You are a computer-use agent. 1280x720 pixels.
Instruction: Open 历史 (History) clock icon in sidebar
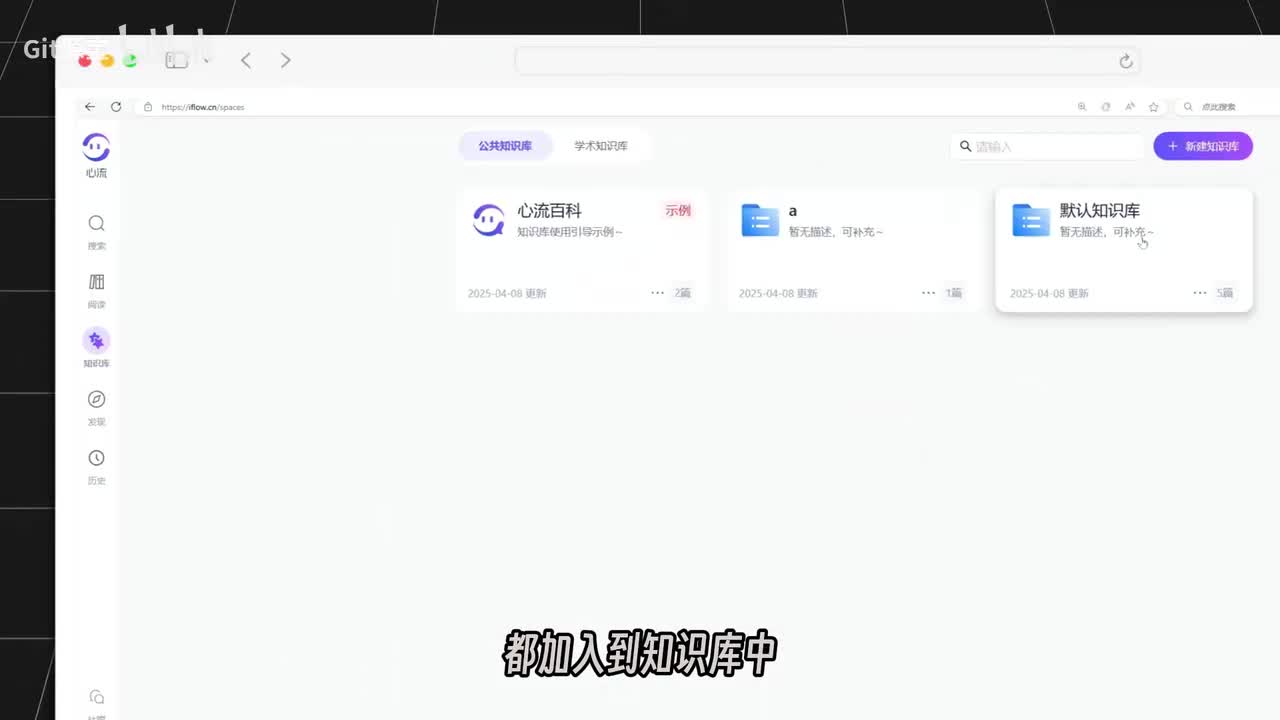[x=96, y=459]
